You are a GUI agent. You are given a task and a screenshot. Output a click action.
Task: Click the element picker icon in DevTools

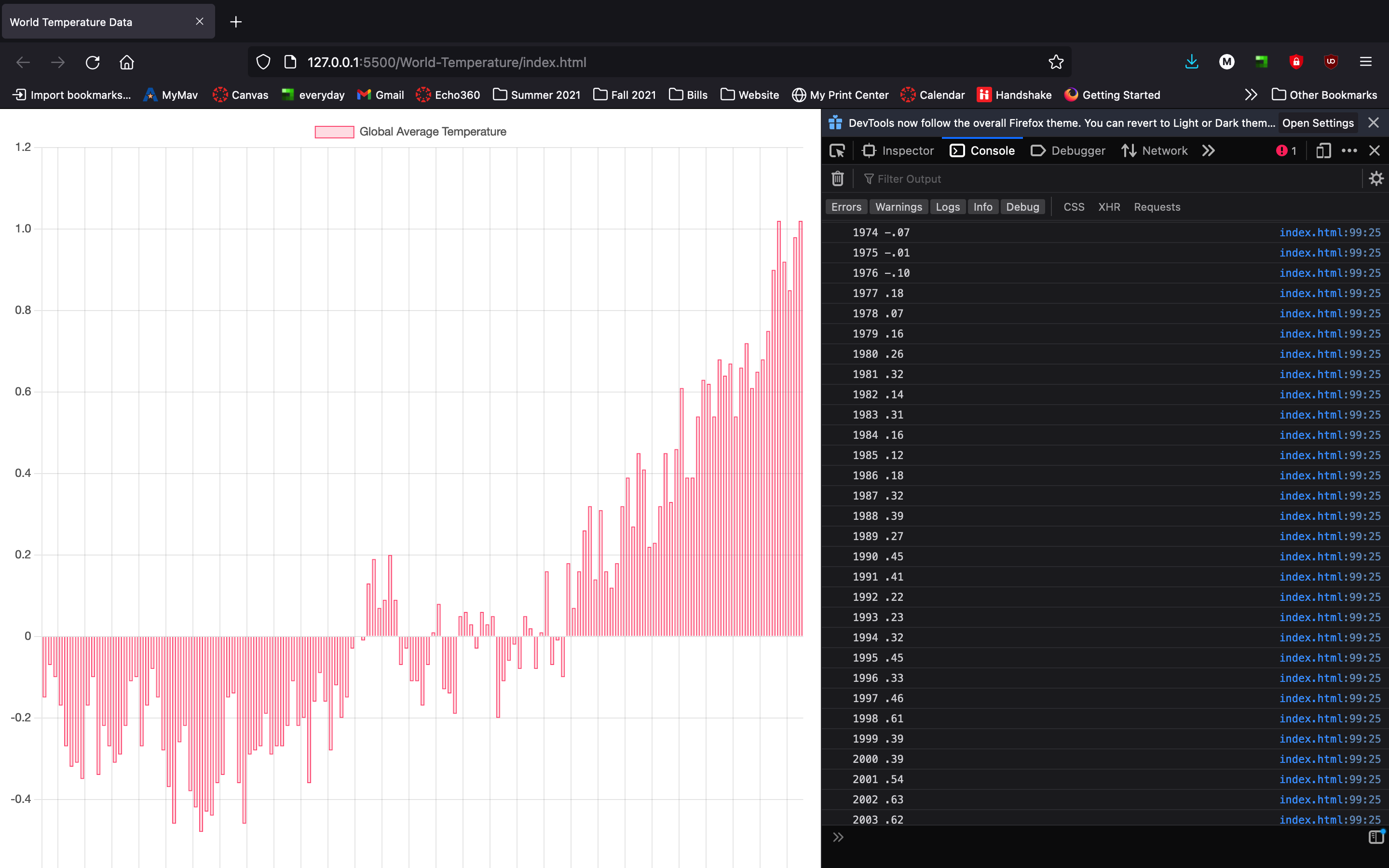tap(837, 150)
